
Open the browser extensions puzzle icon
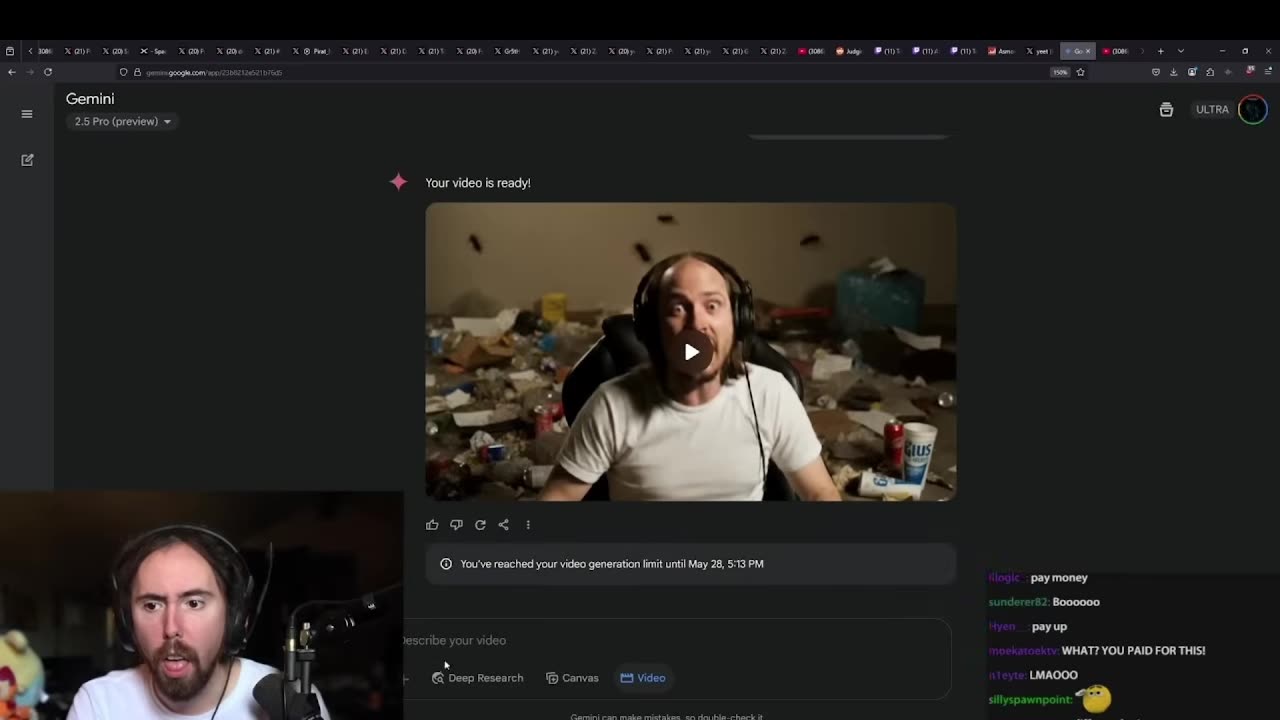click(1210, 72)
